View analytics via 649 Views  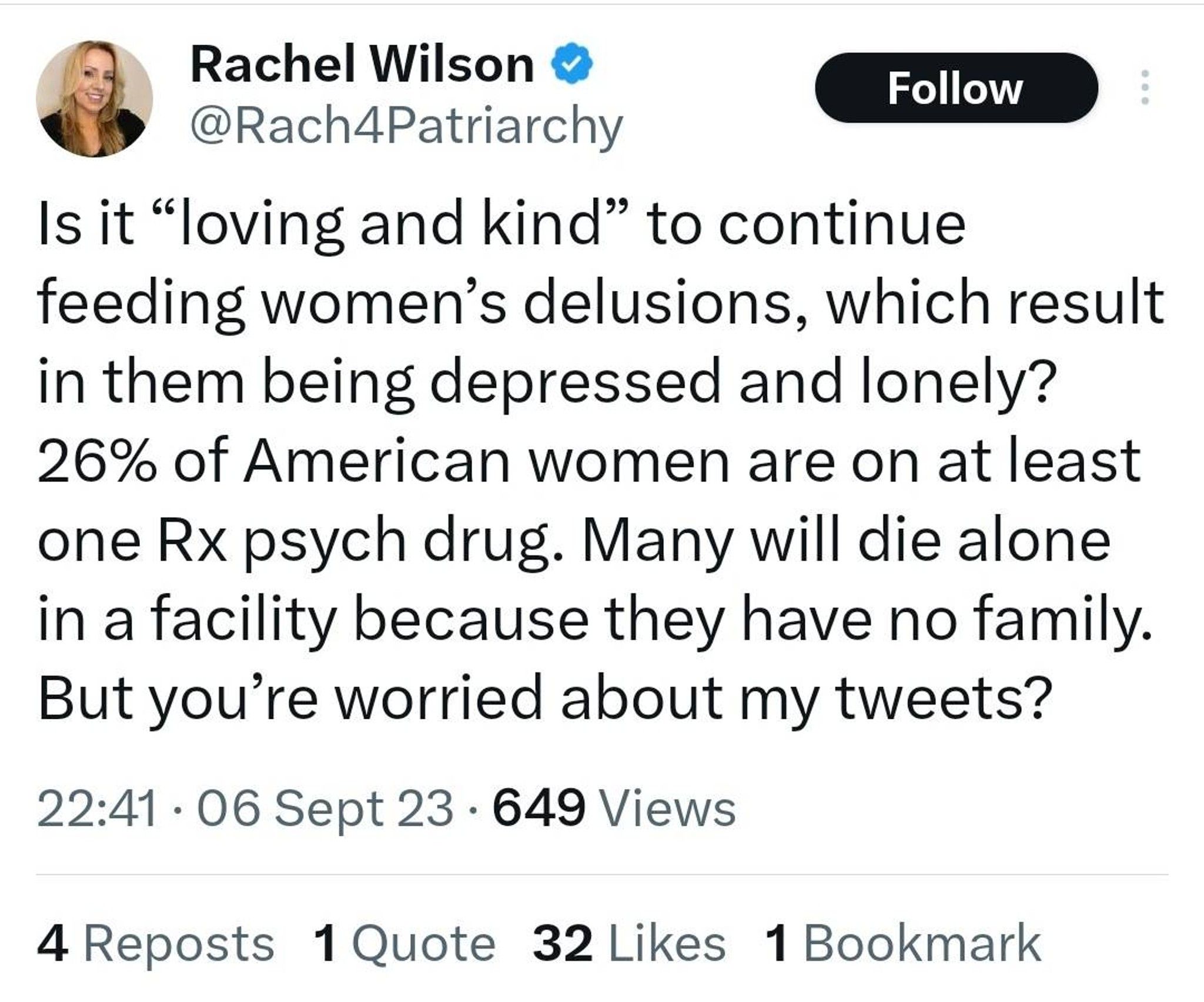tap(614, 809)
